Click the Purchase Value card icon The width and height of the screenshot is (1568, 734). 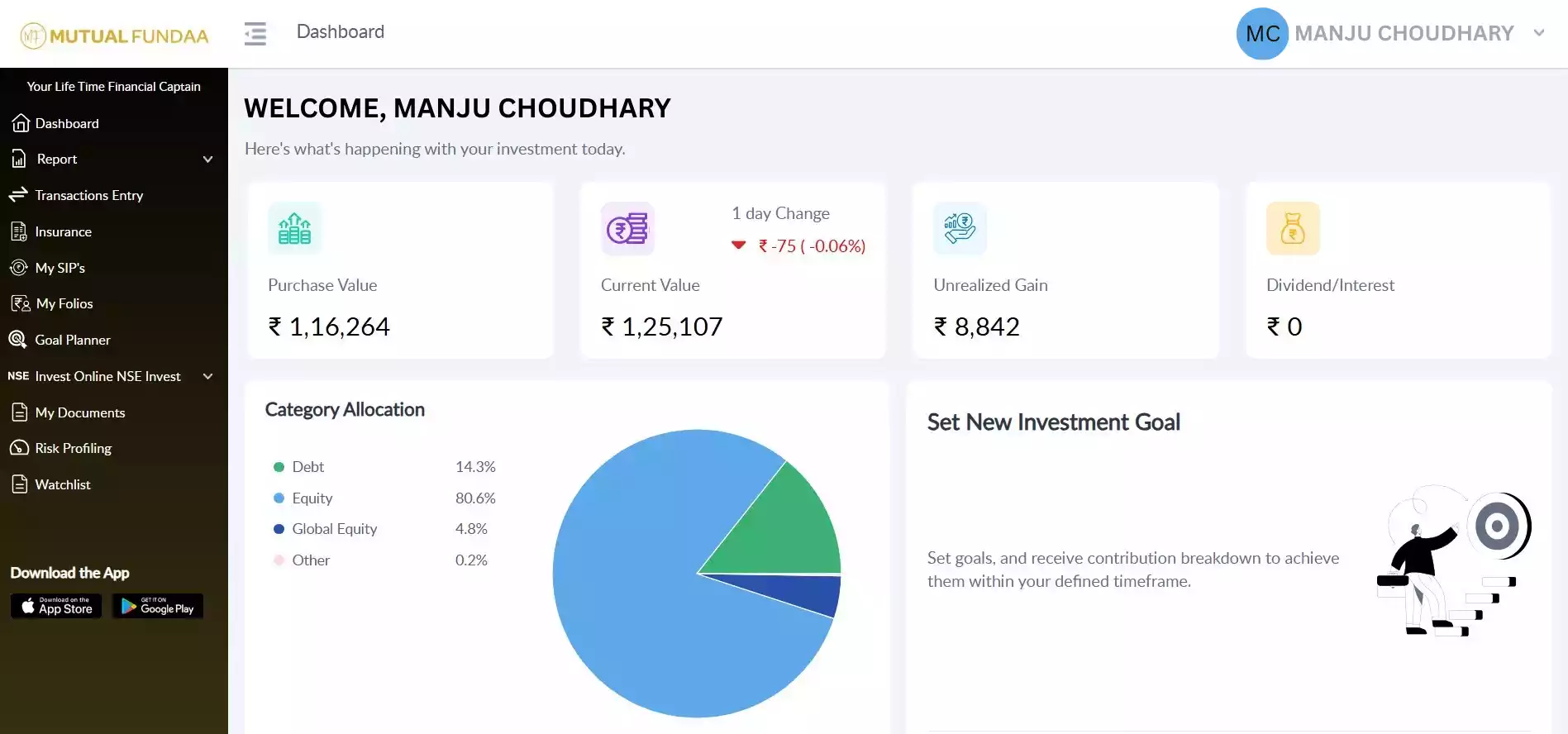(294, 229)
